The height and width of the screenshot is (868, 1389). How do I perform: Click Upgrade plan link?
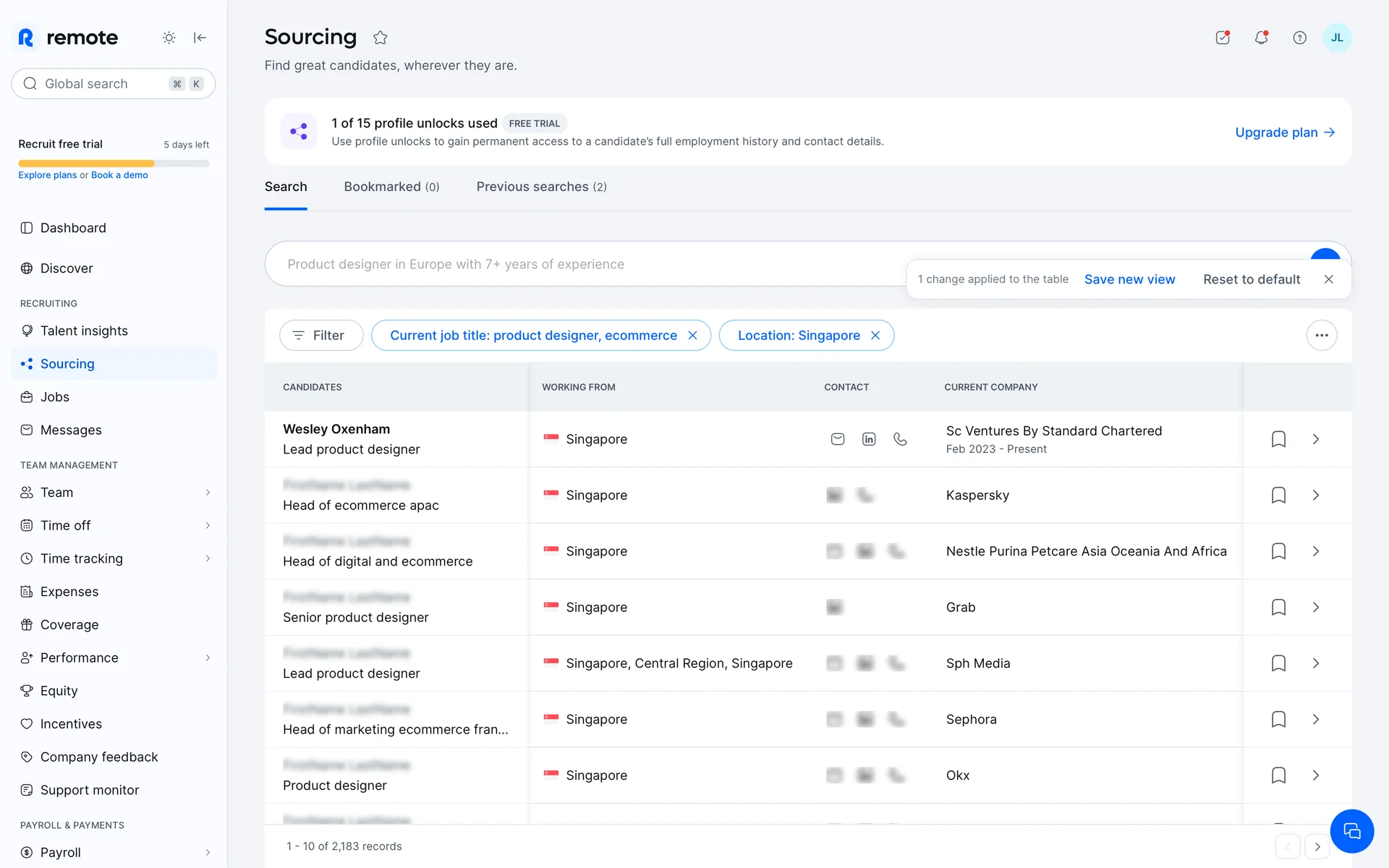pos(1284,132)
